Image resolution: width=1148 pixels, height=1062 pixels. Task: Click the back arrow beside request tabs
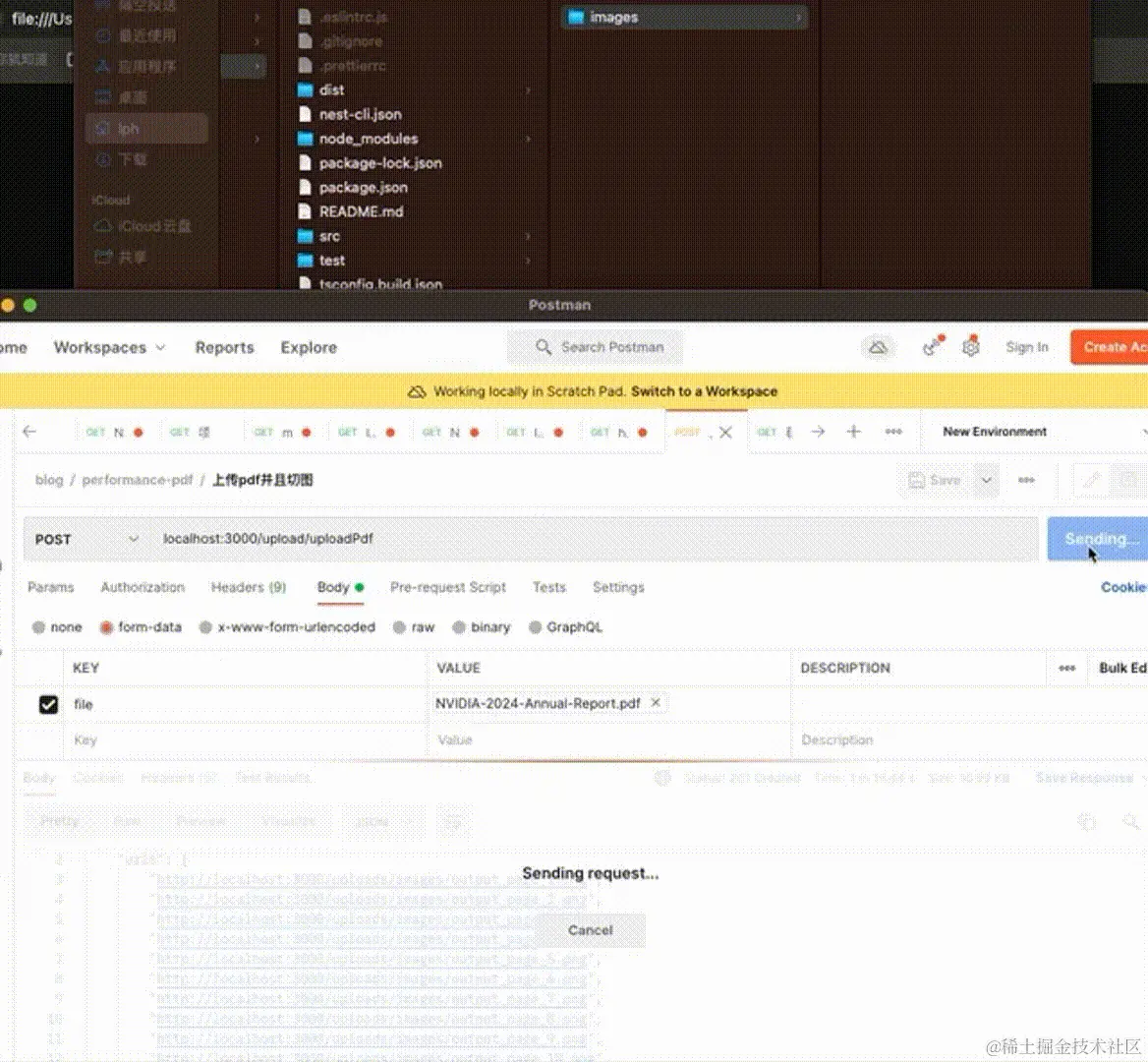(x=29, y=432)
